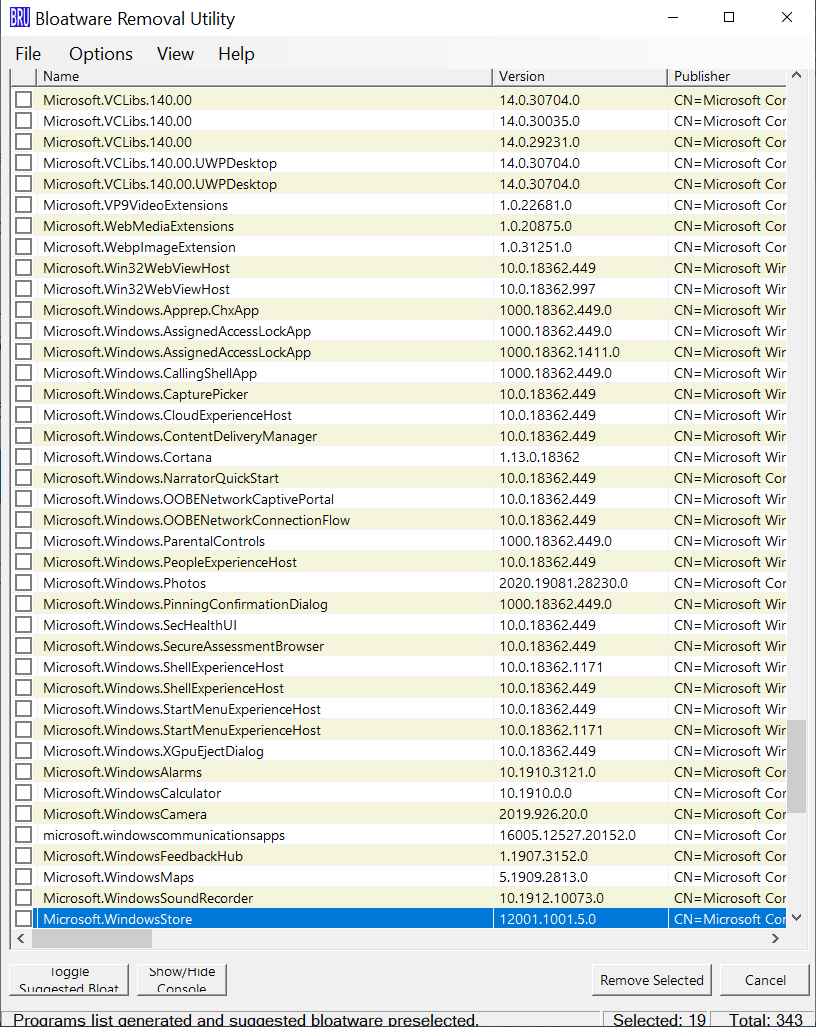Click version 14.0.30035.0 of Microsoft.VCLibs.140.00
The image size is (816, 1027).
[x=540, y=121]
